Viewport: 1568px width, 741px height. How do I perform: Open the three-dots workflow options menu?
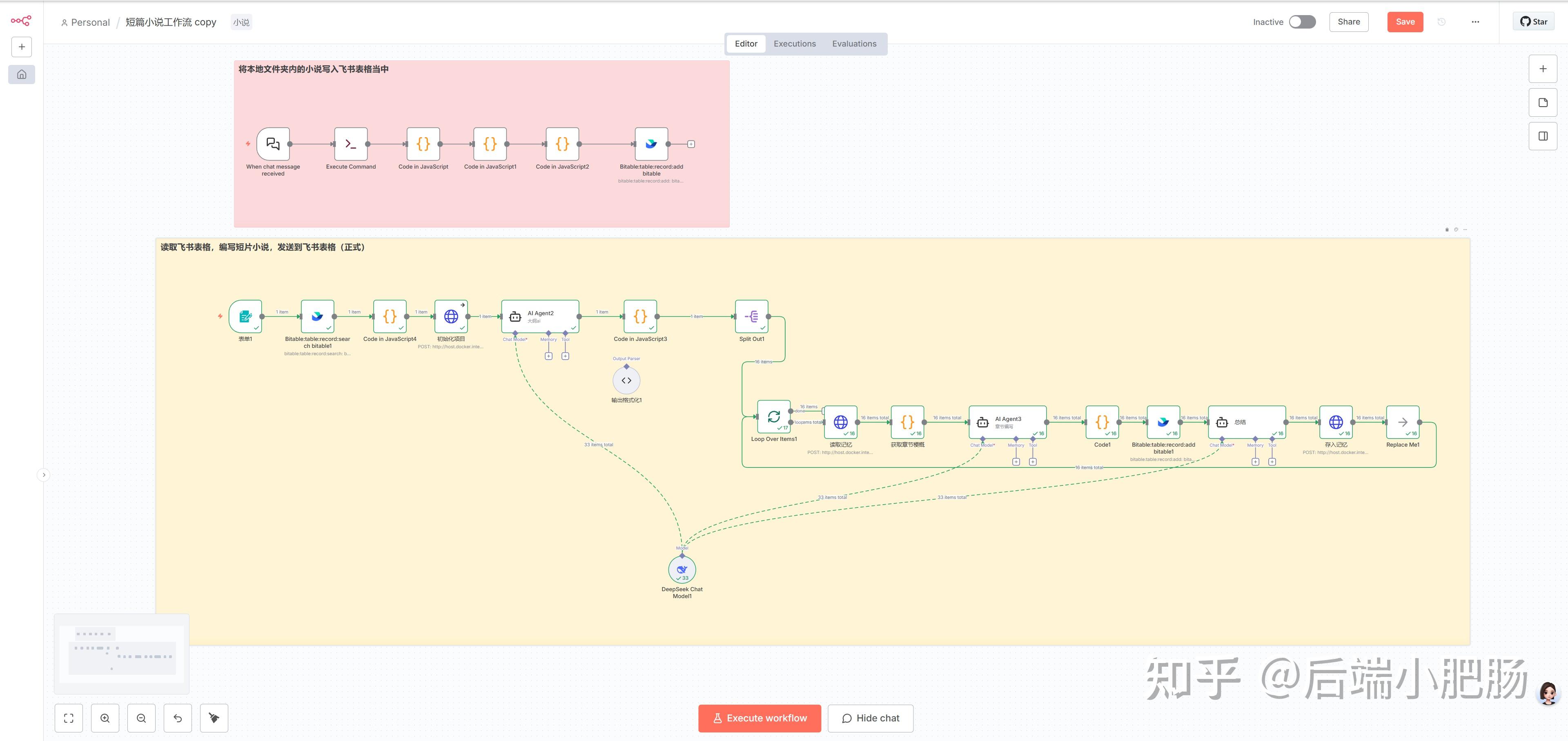(x=1475, y=22)
